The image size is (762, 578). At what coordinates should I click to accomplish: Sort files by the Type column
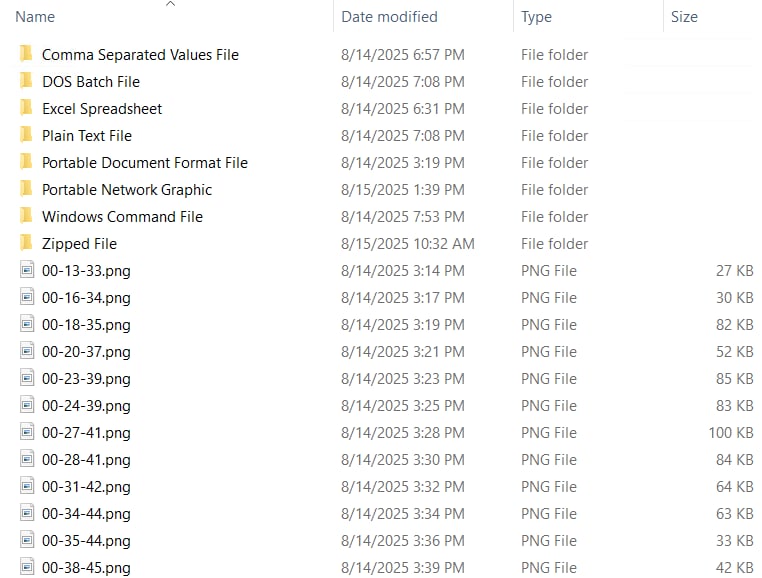tap(536, 17)
